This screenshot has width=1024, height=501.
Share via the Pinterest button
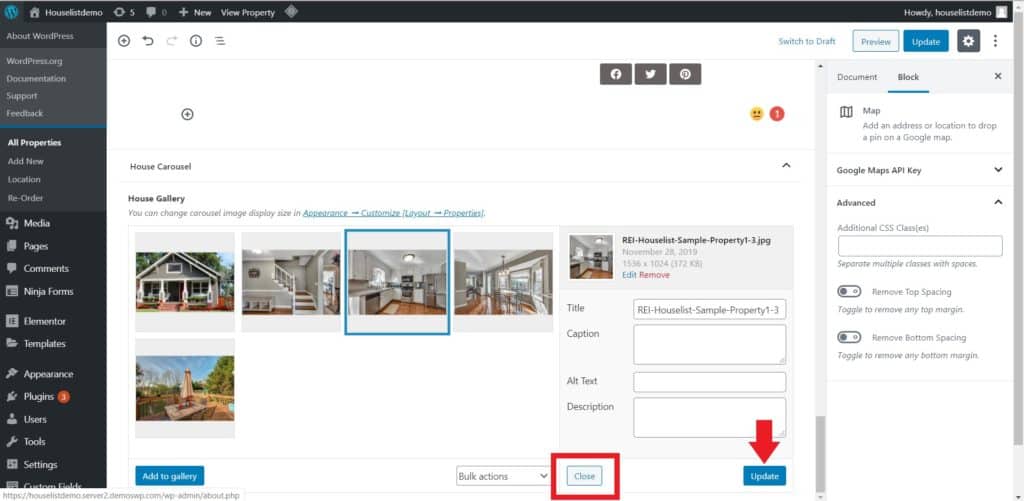[x=685, y=74]
